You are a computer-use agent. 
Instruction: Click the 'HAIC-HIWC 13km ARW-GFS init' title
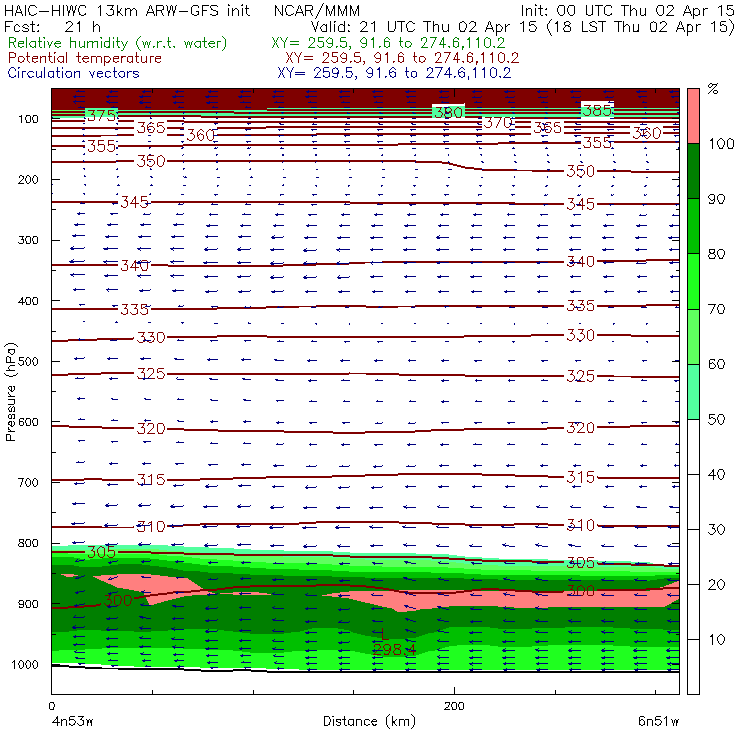click(x=126, y=10)
